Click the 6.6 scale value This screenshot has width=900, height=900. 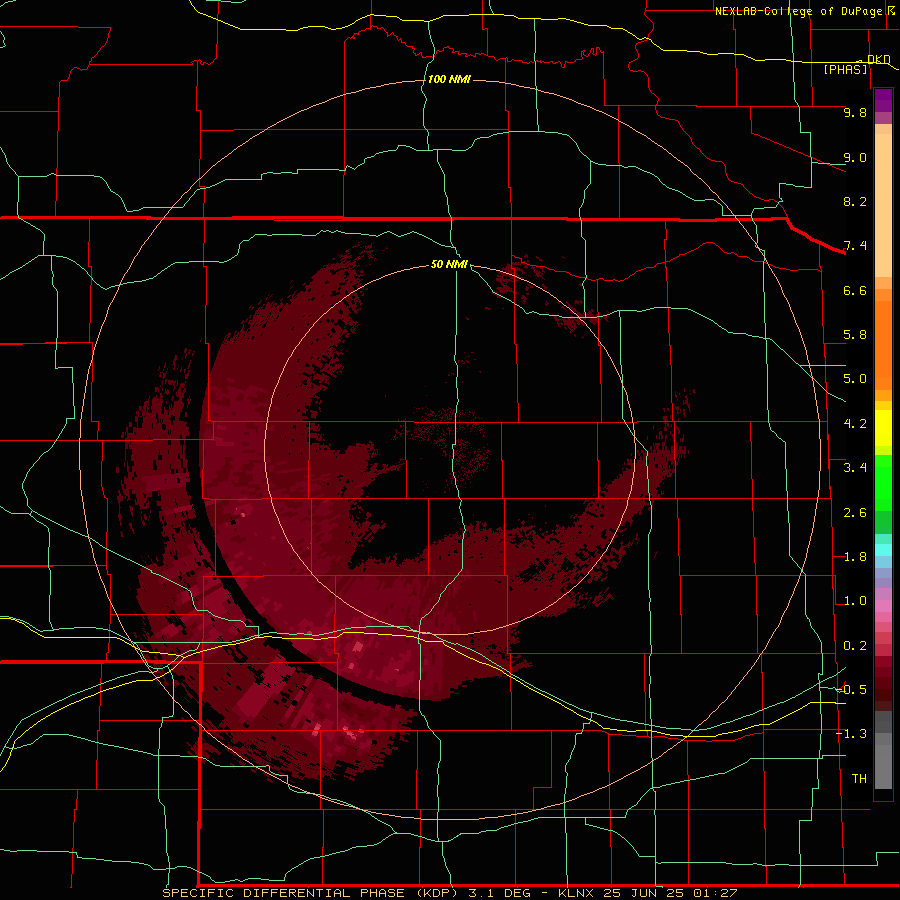[x=855, y=290]
